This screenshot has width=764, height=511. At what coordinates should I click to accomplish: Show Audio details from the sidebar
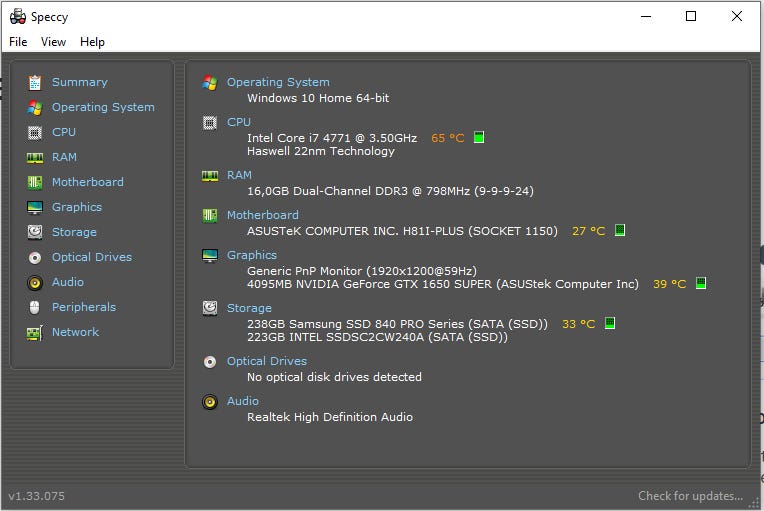68,282
